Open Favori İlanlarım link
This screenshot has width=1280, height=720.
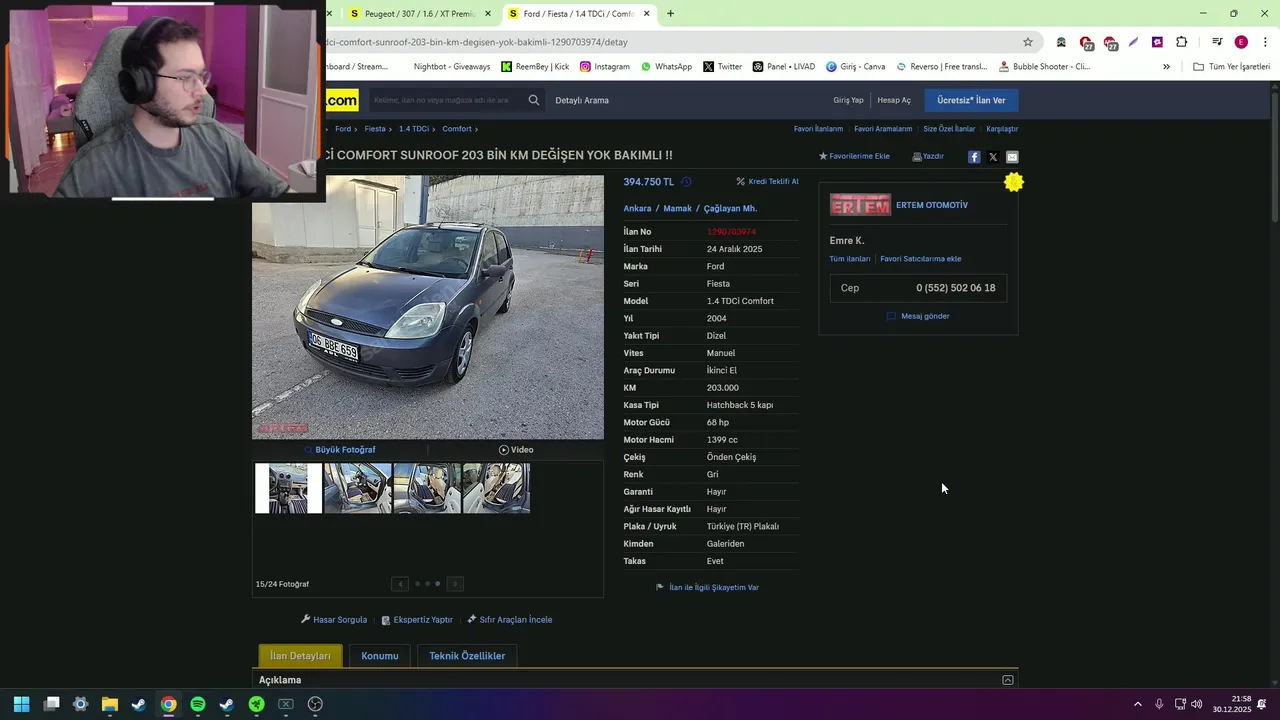(818, 129)
